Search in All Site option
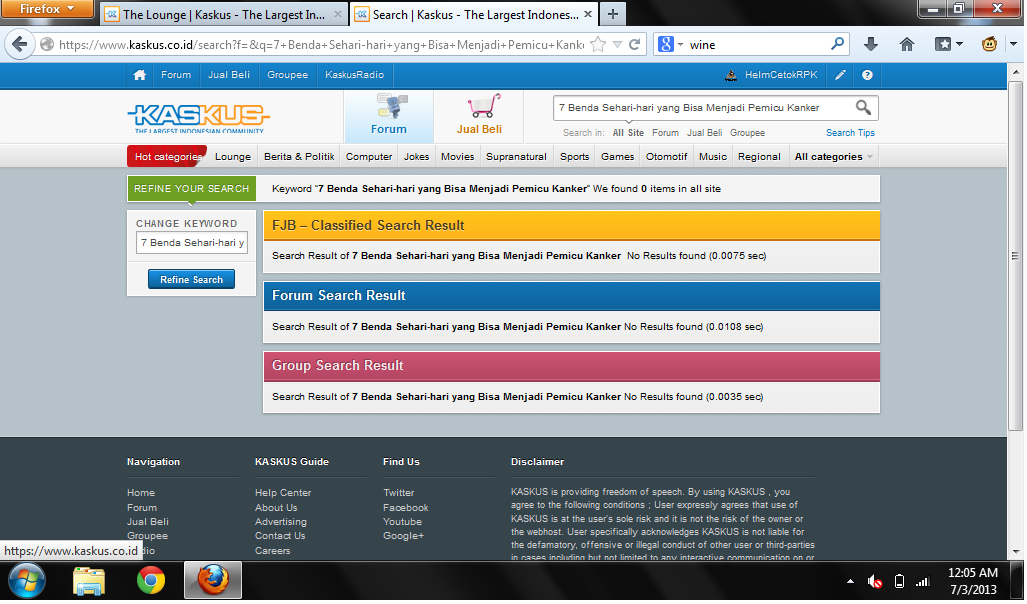The image size is (1027, 604). [628, 132]
